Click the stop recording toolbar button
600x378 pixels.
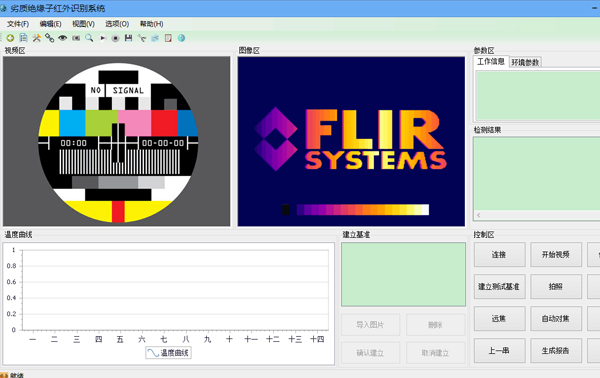coord(116,38)
